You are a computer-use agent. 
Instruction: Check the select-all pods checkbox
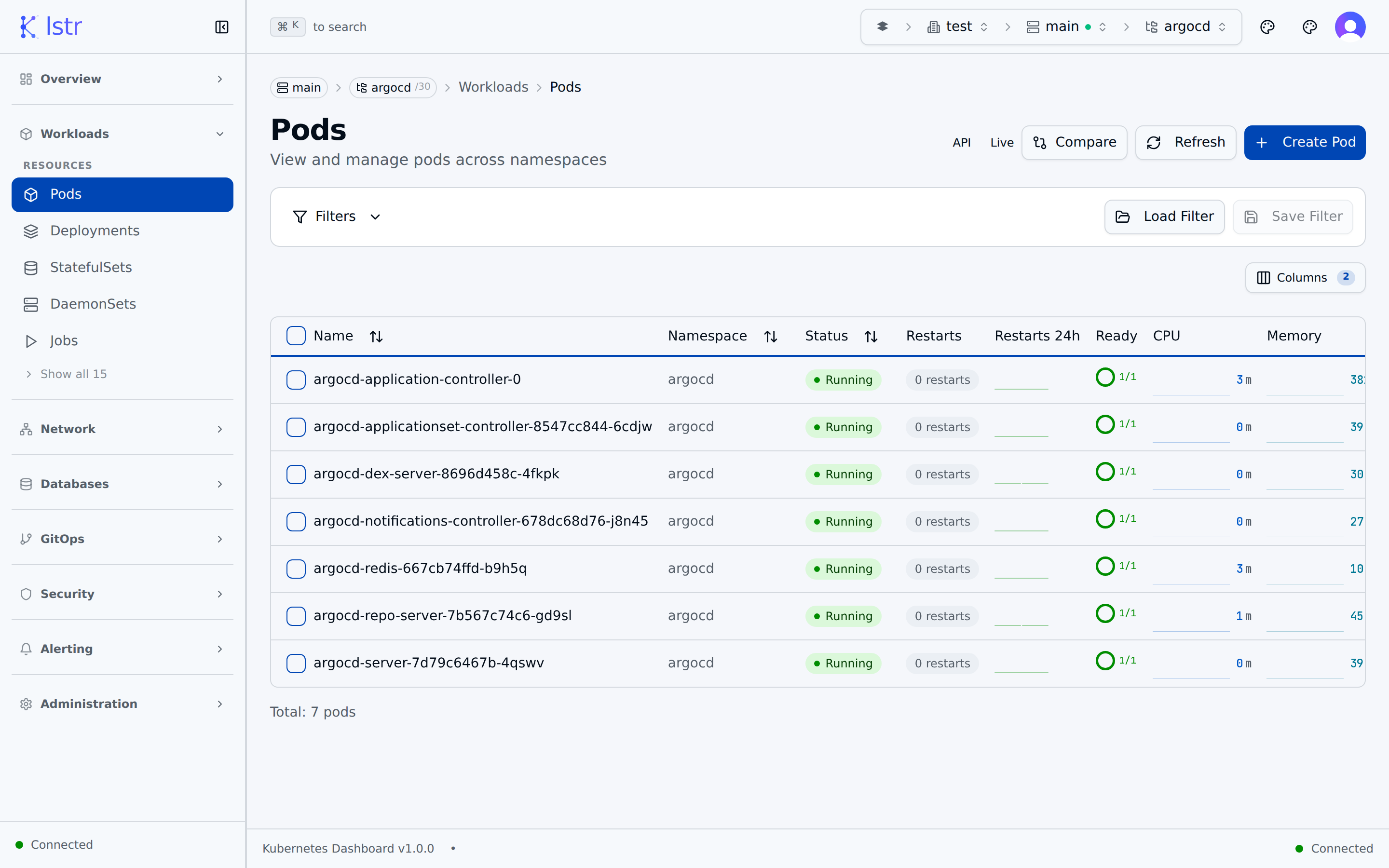point(296,336)
